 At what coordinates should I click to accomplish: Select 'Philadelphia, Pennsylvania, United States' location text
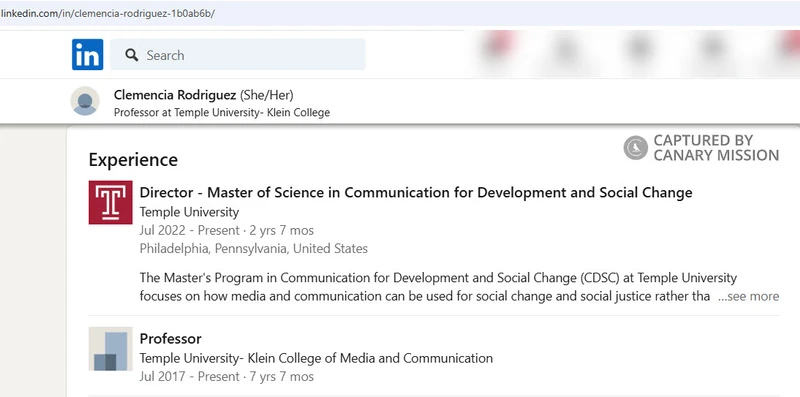coord(254,249)
